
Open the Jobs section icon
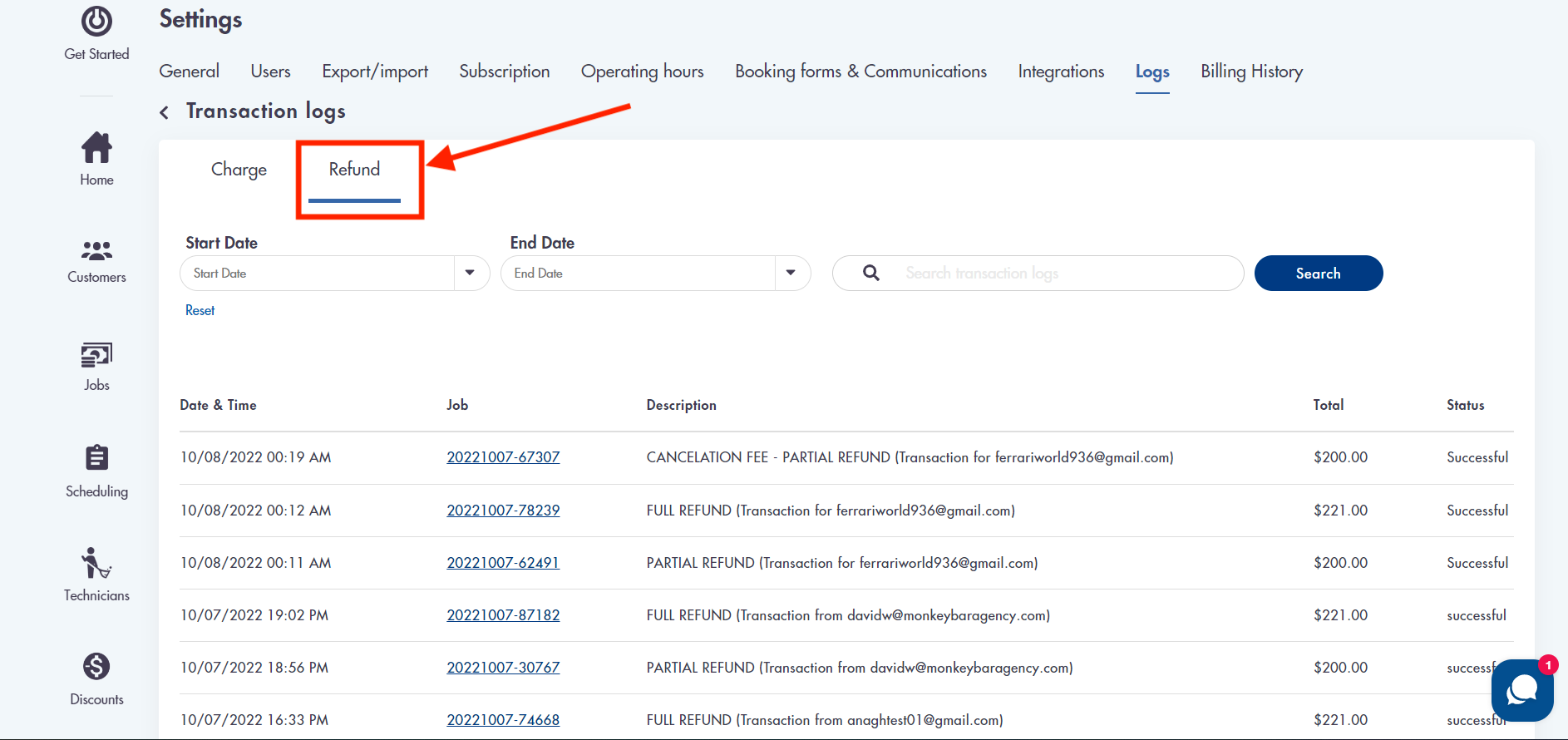[96, 355]
